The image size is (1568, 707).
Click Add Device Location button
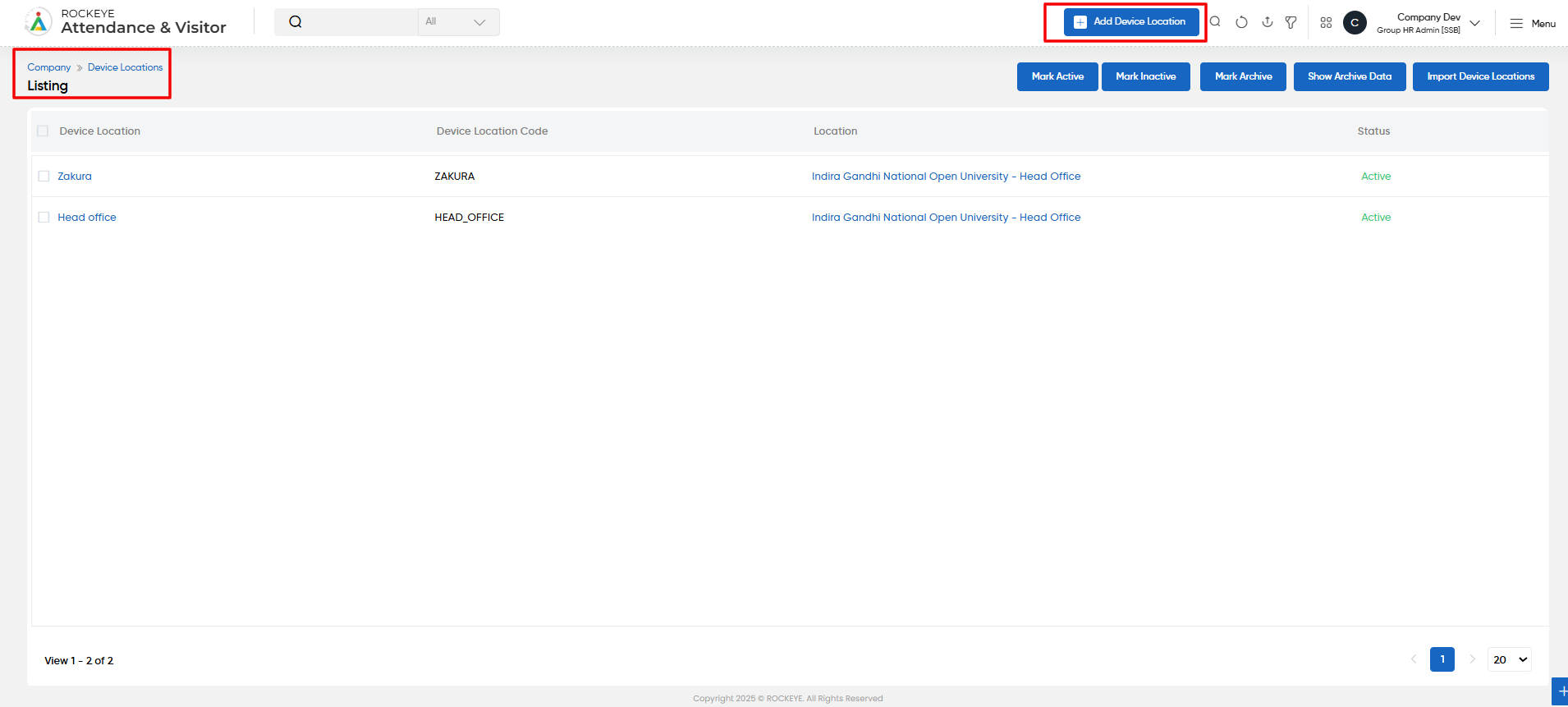1131,22
